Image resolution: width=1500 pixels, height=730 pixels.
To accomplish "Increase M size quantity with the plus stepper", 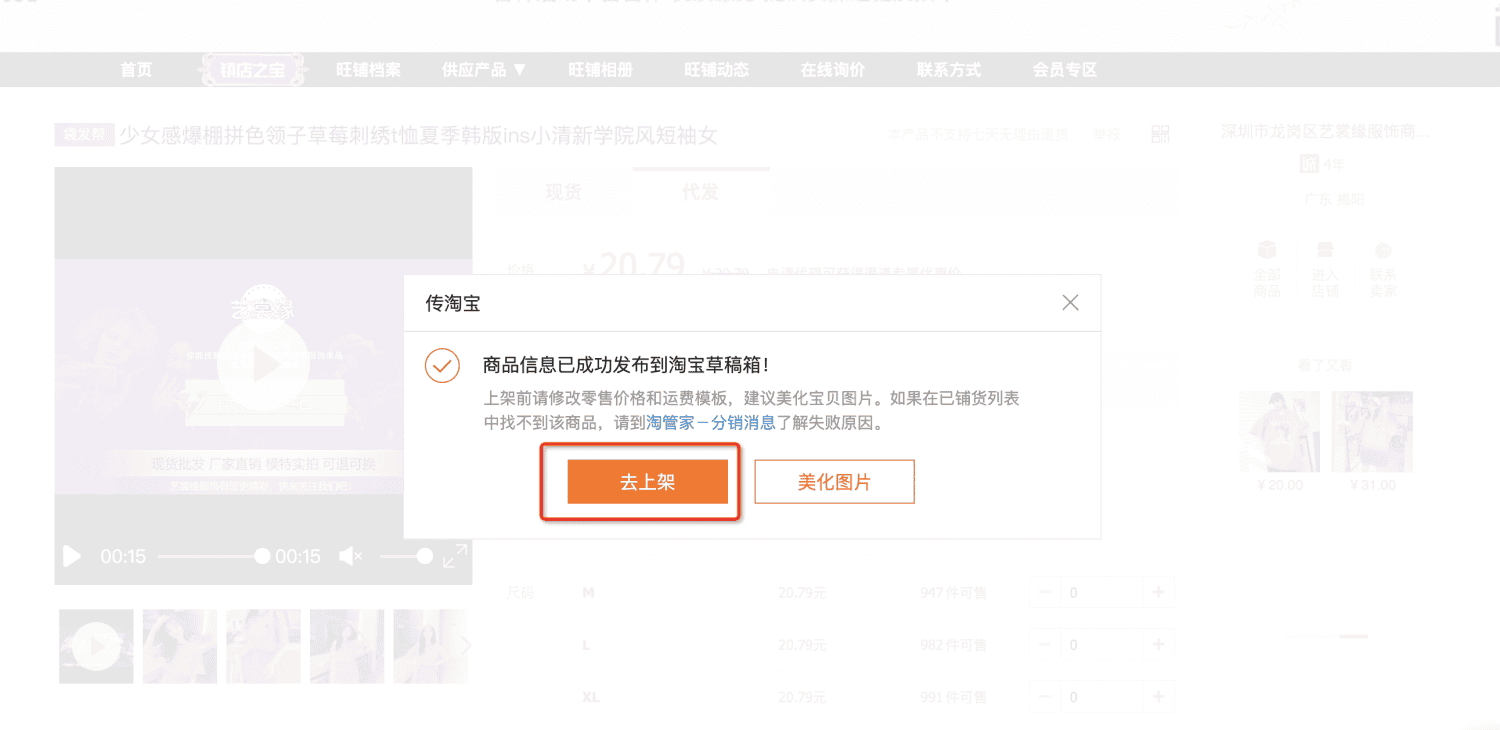I will pyautogui.click(x=1158, y=591).
